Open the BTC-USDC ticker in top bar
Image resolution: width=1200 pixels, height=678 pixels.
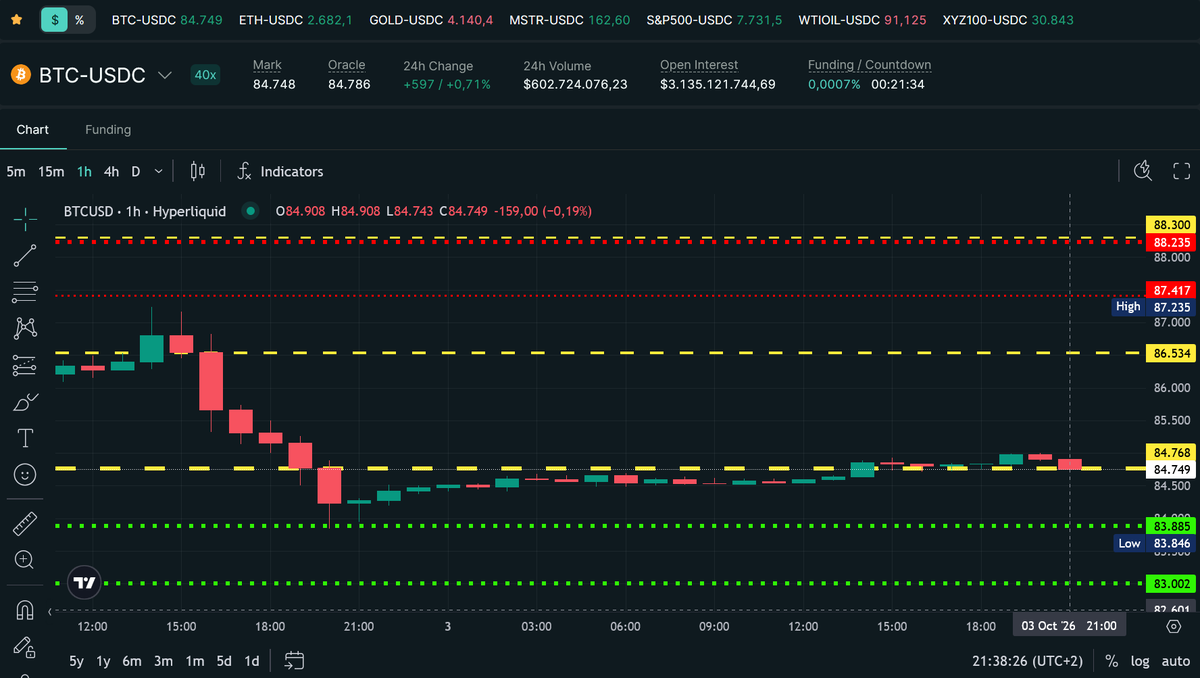click(167, 19)
